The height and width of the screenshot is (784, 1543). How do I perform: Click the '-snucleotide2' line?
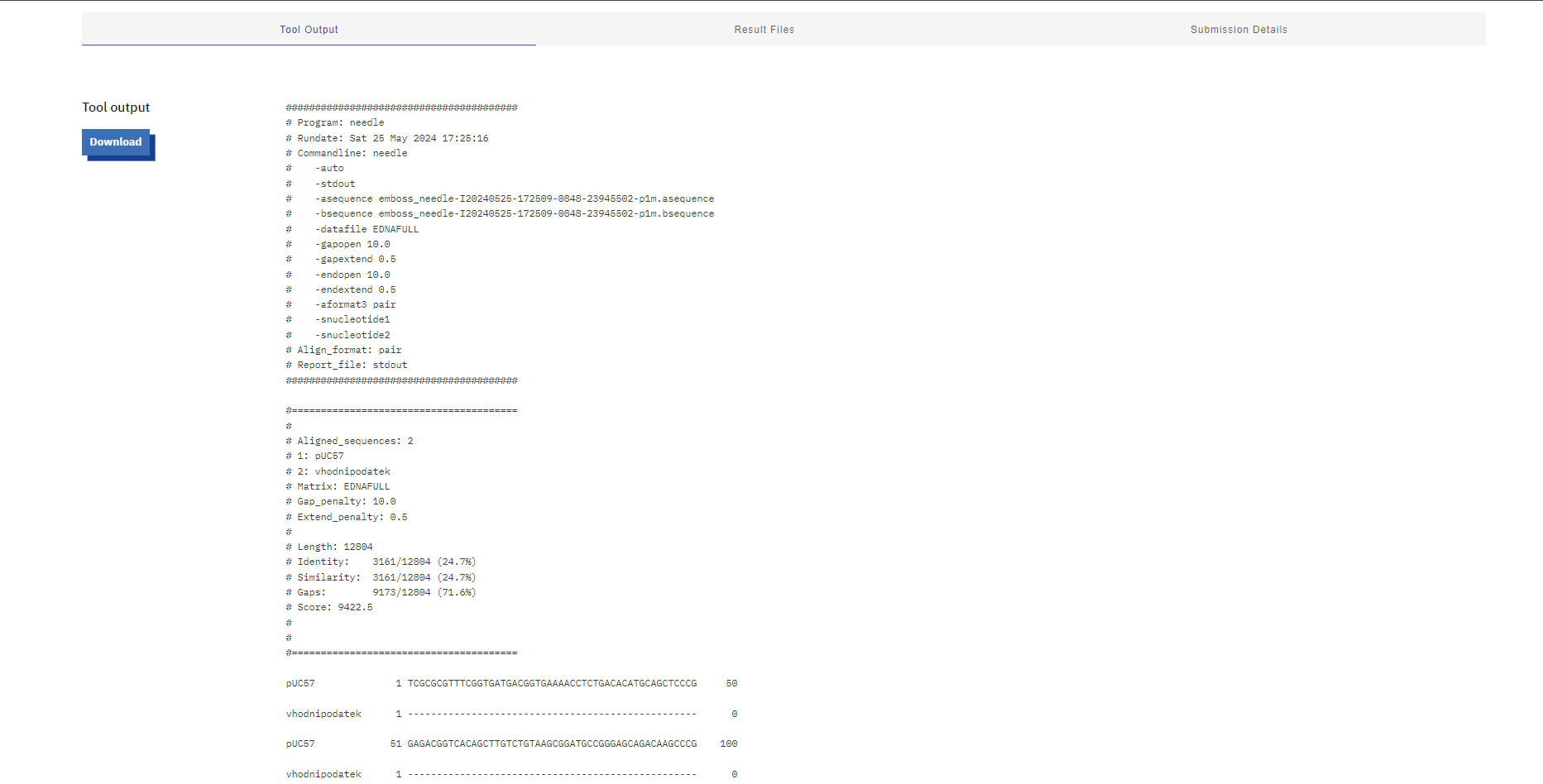pos(338,335)
